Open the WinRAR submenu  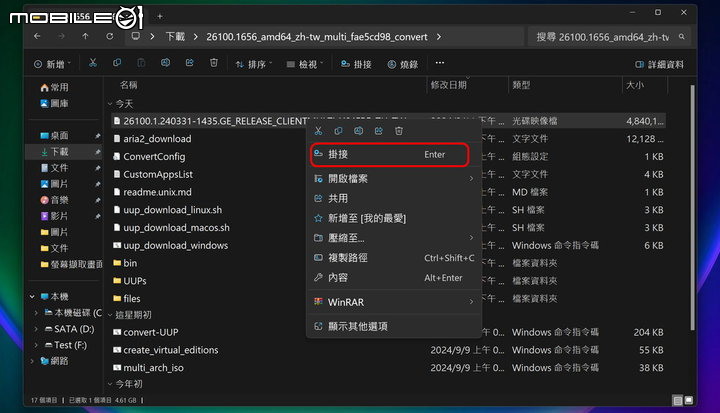coord(394,302)
